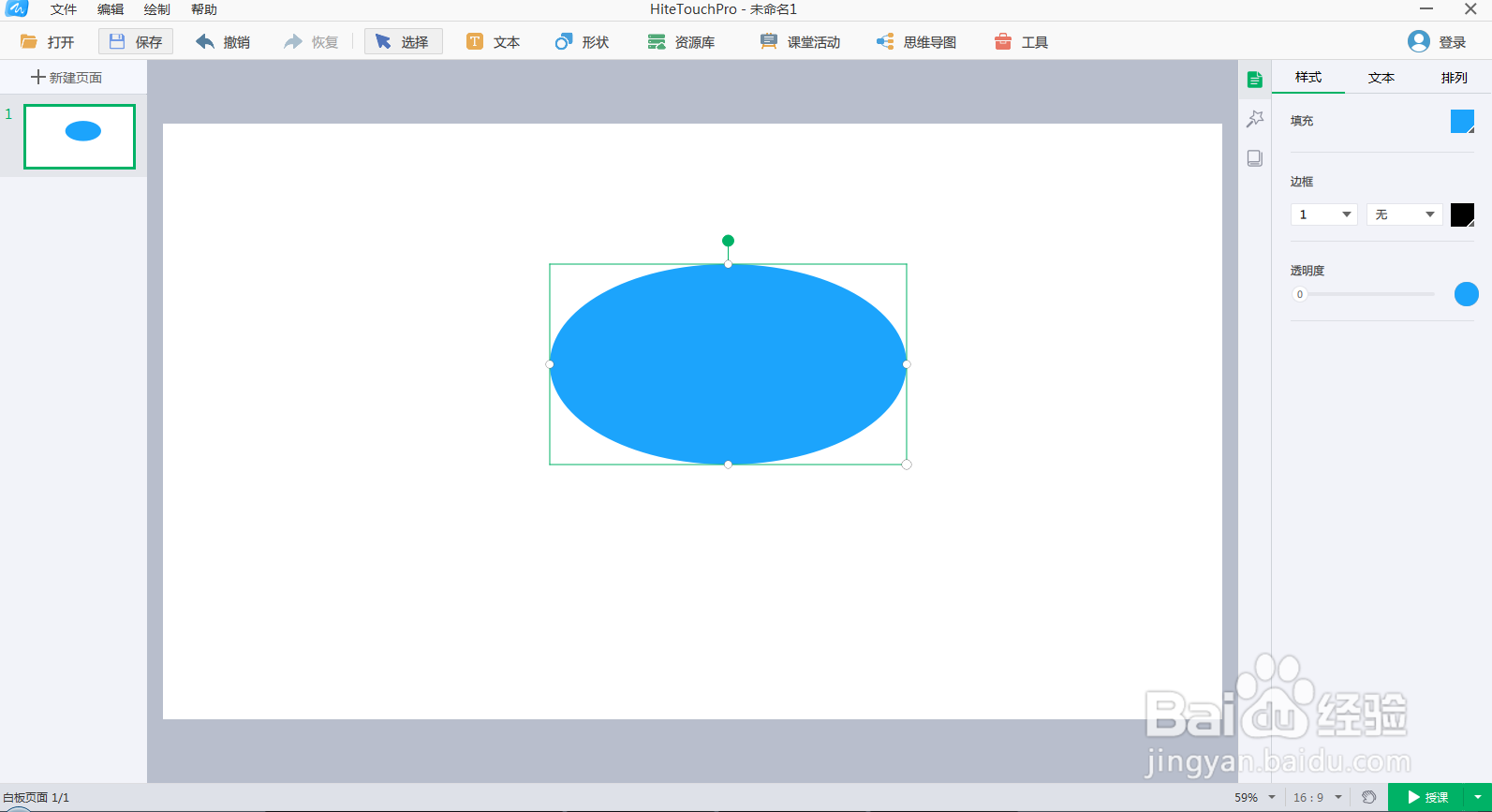Screen dimensions: 1492x812
Task: Open the 16:9 aspect ratio dropdown
Action: pyautogui.click(x=1317, y=797)
